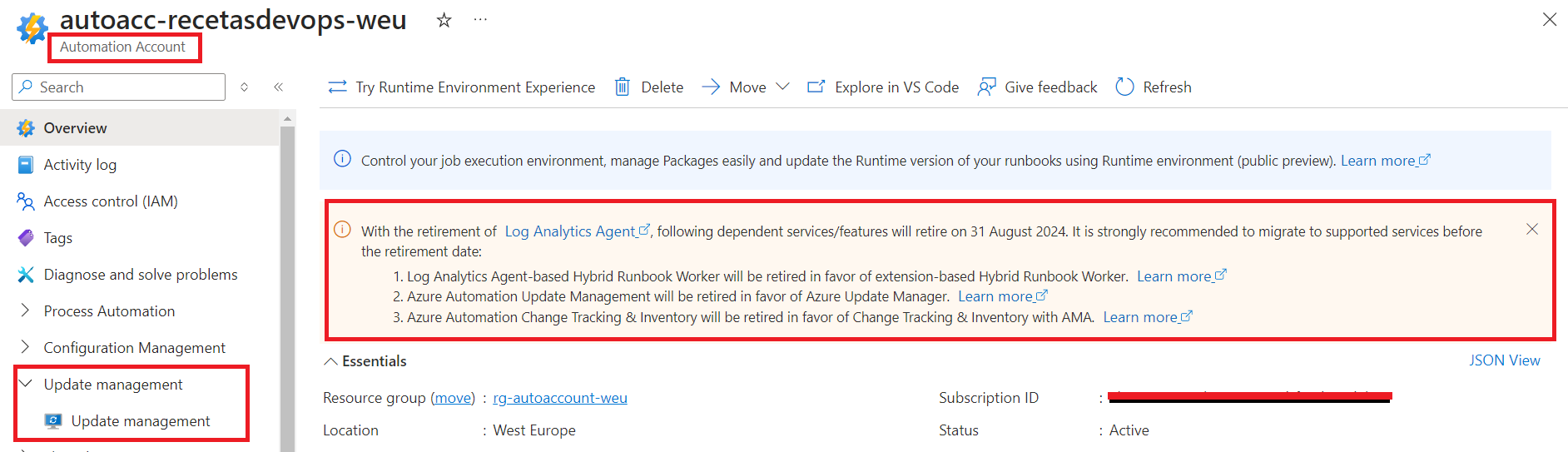Click Explore in VS Code
Viewport: 1568px width, 452px height.
coord(883,87)
